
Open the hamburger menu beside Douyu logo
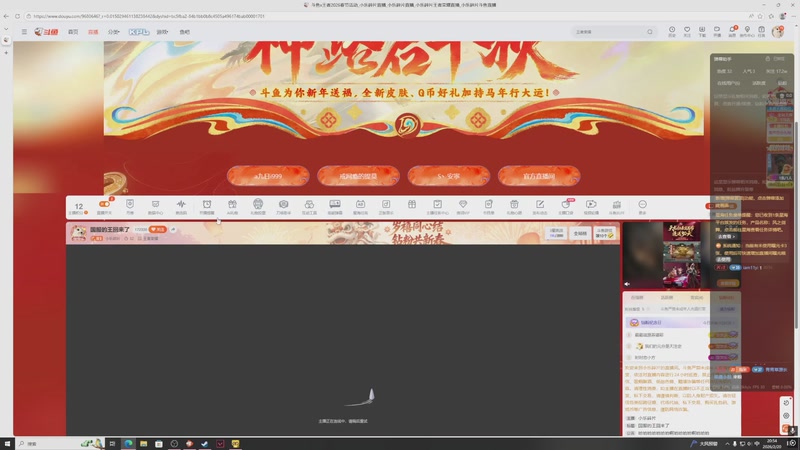(24, 32)
